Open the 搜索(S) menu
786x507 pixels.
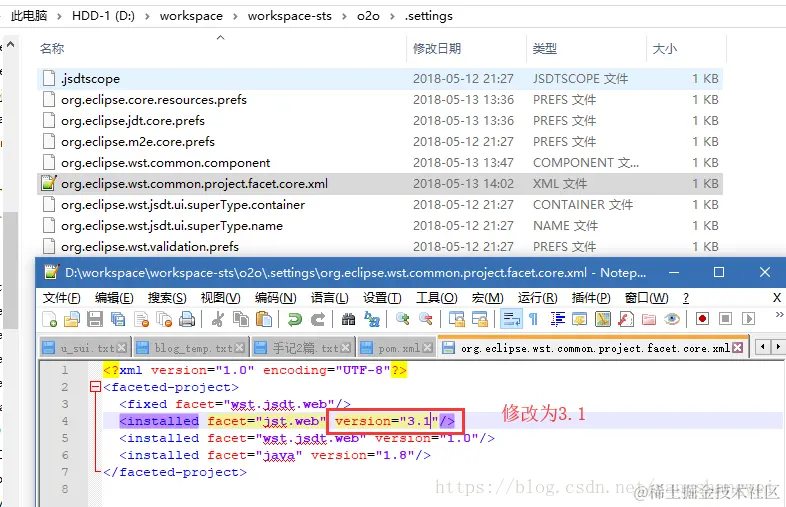click(167, 298)
